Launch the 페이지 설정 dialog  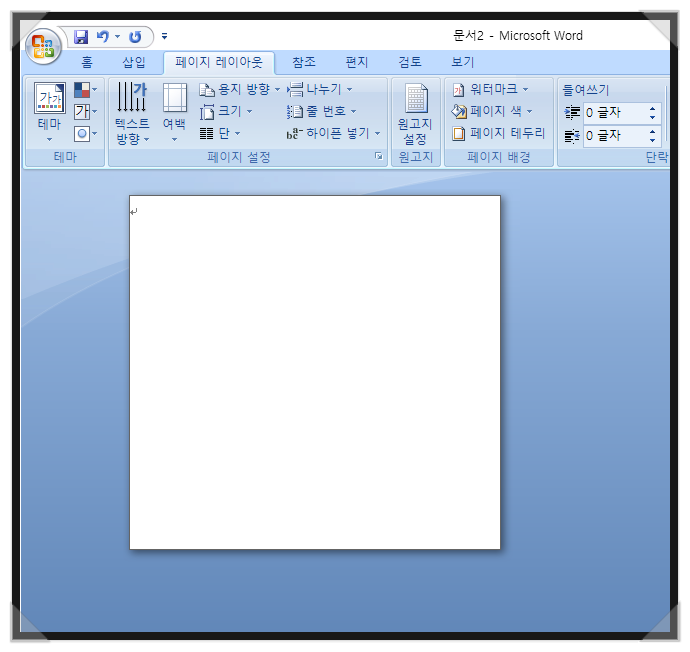pyautogui.click(x=378, y=157)
